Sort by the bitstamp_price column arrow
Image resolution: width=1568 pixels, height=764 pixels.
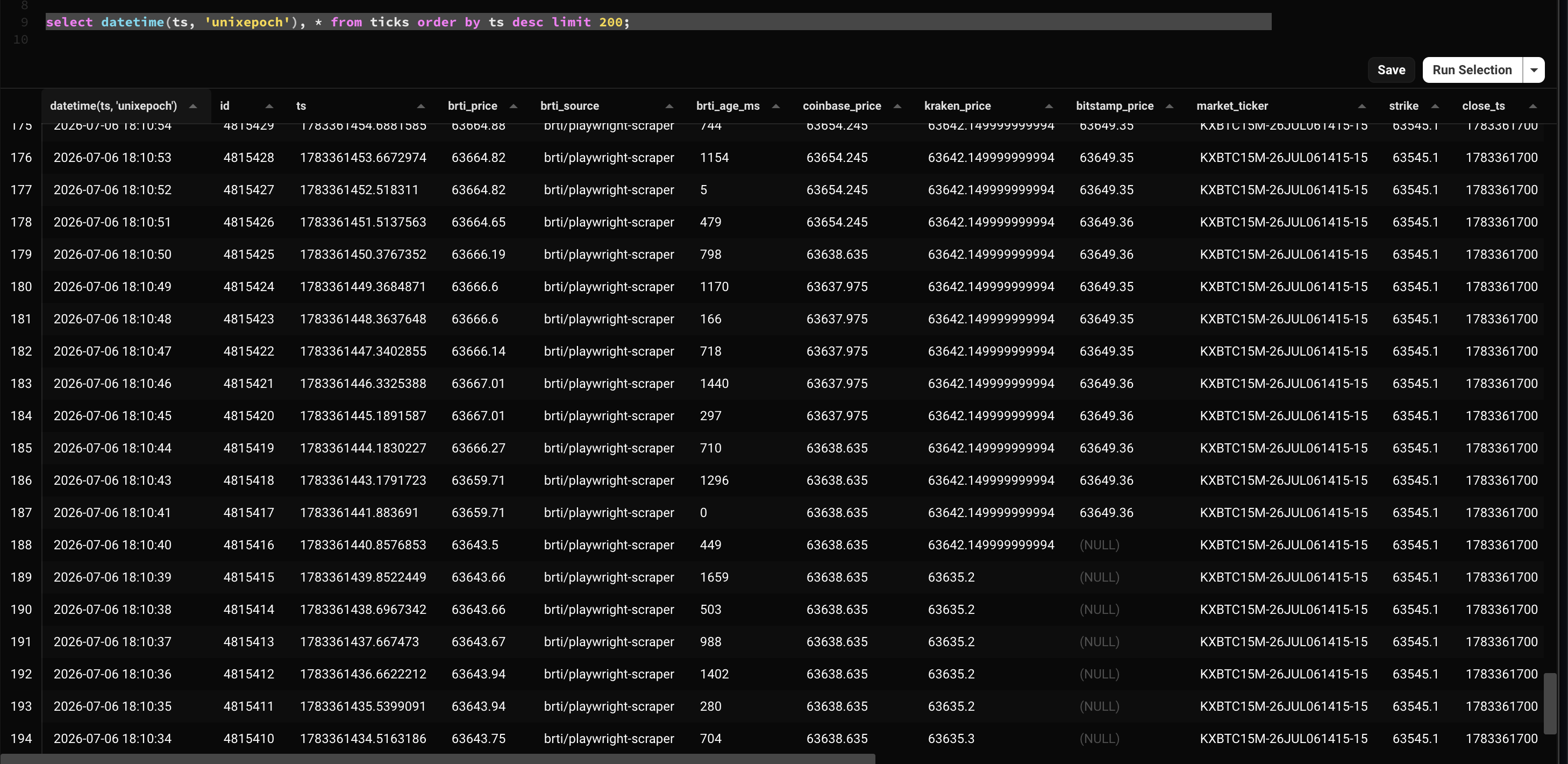[x=1170, y=106]
